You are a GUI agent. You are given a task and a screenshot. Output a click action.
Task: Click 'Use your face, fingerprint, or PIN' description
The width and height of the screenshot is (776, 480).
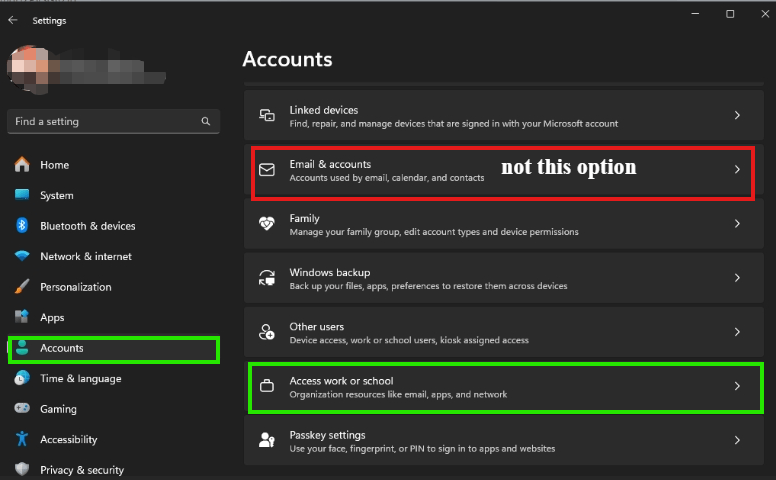(x=422, y=448)
